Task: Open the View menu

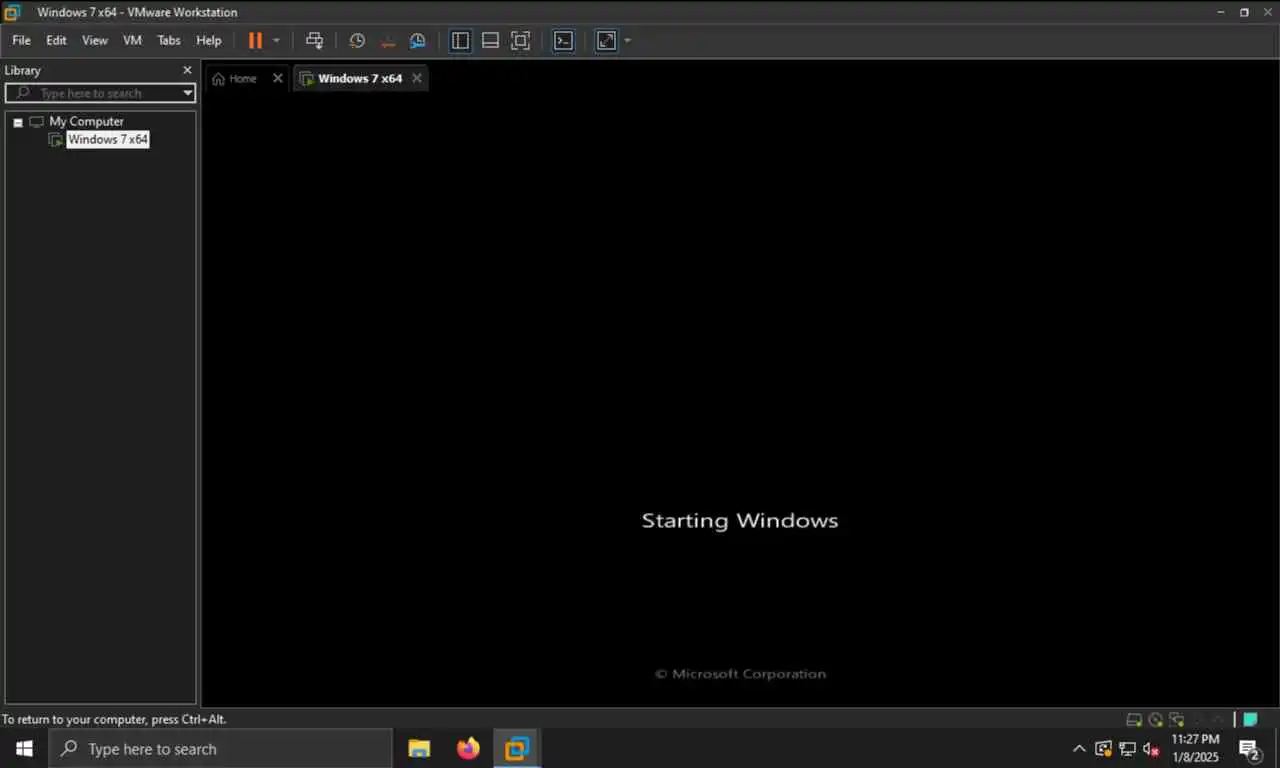Action: [x=95, y=41]
